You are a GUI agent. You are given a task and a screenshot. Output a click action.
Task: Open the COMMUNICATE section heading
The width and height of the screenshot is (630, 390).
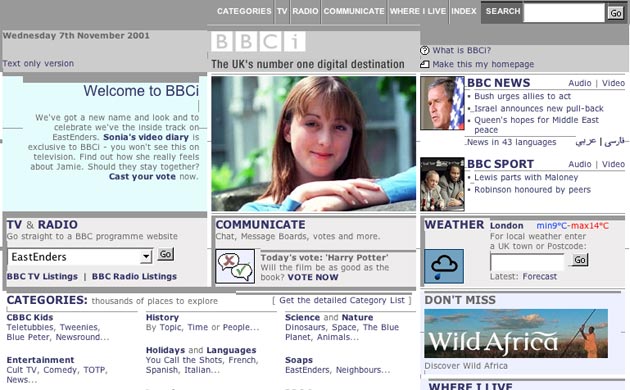click(x=260, y=225)
